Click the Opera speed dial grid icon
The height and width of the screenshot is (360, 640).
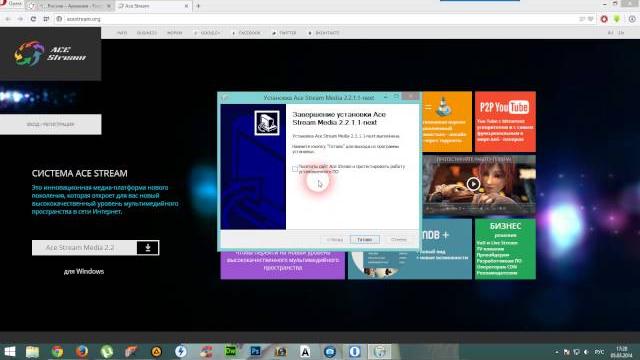pyautogui.click(x=46, y=19)
